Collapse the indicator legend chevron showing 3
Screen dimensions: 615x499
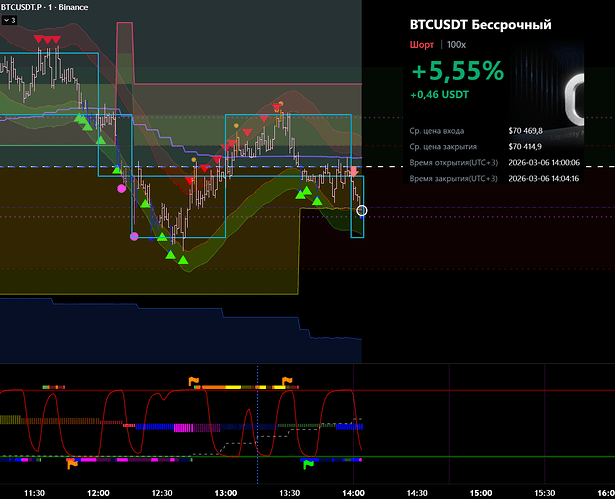coord(8,19)
